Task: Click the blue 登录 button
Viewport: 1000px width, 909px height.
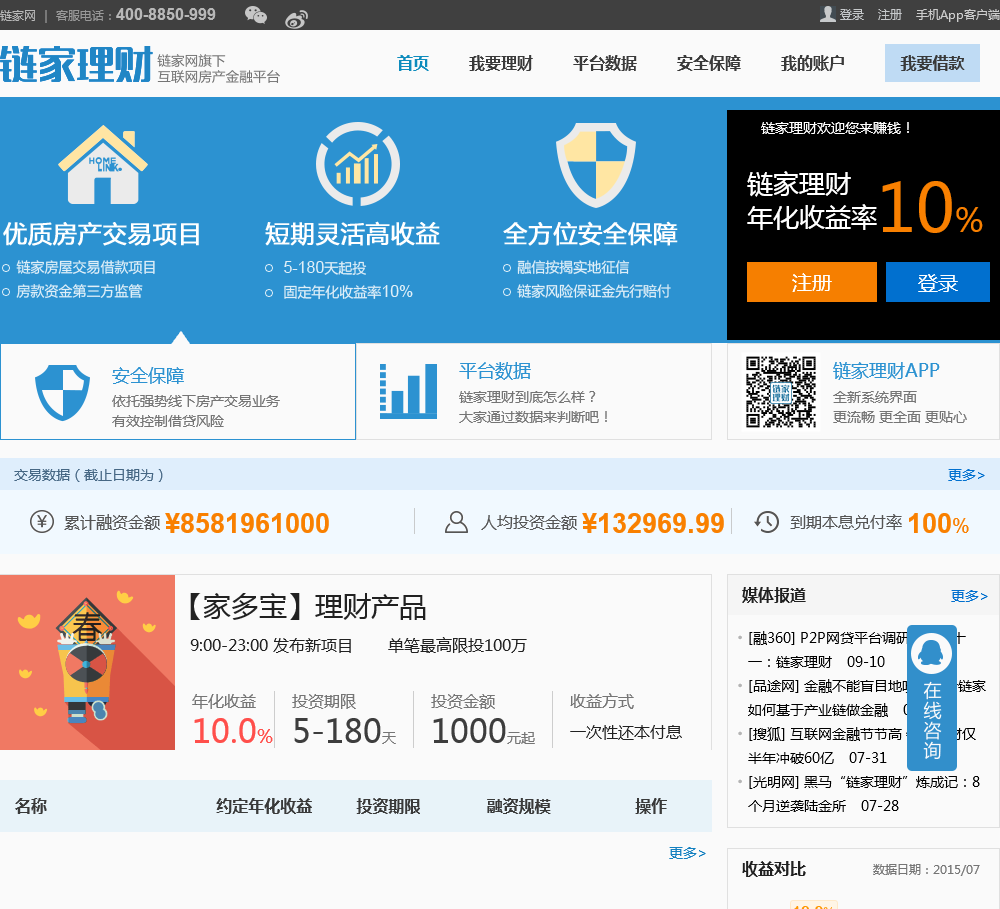Action: [938, 282]
